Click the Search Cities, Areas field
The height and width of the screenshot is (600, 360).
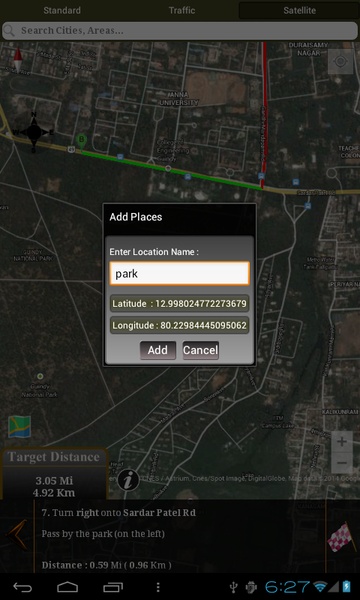[x=180, y=31]
